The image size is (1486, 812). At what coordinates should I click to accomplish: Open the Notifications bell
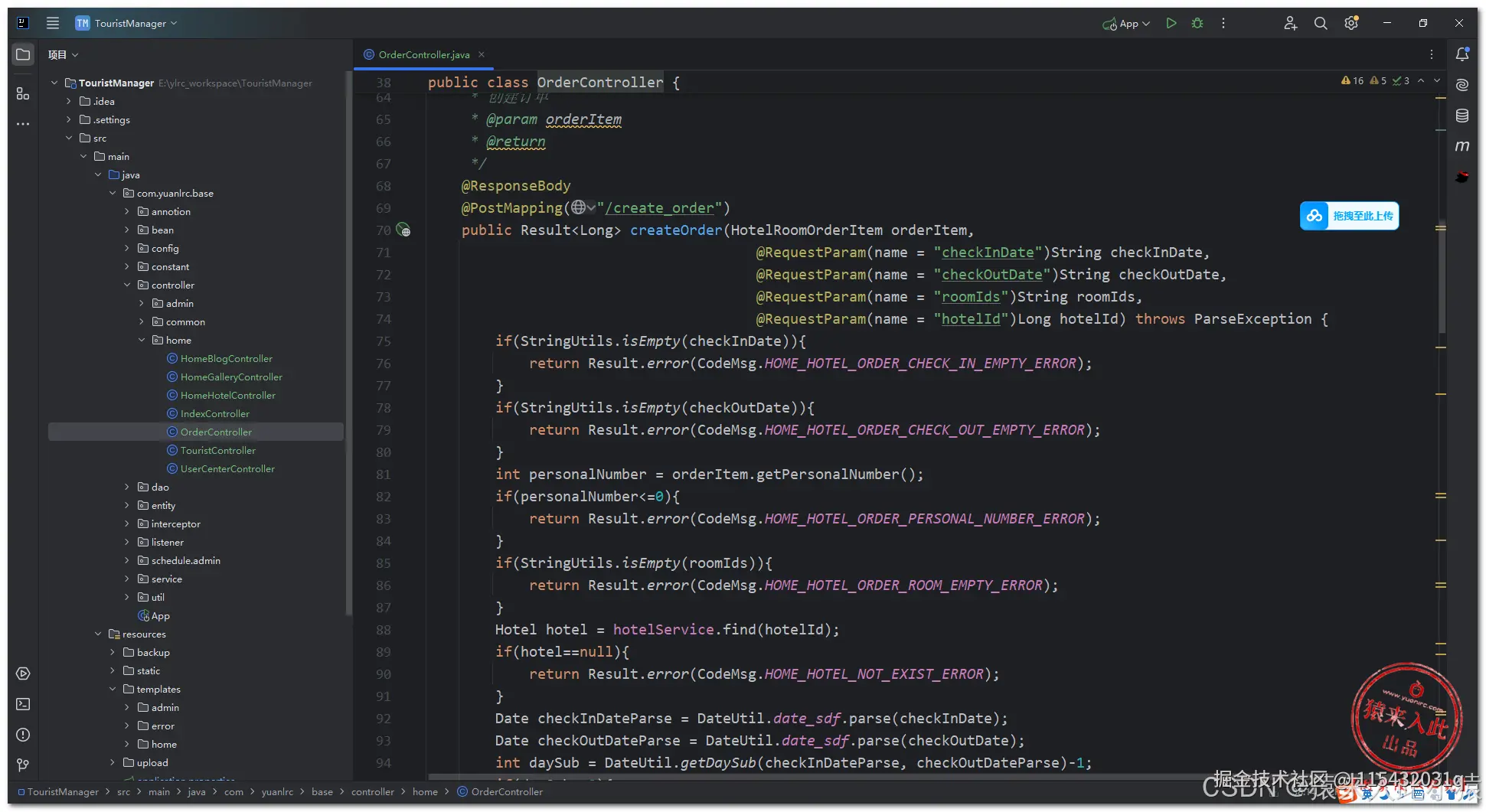pyautogui.click(x=1462, y=54)
